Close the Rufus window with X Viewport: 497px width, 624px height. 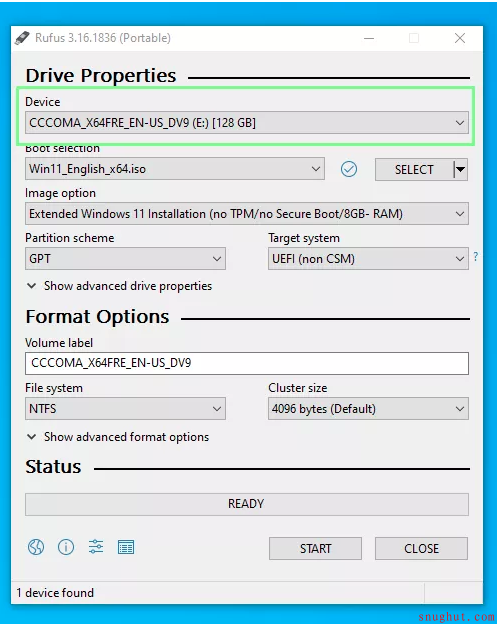(460, 38)
